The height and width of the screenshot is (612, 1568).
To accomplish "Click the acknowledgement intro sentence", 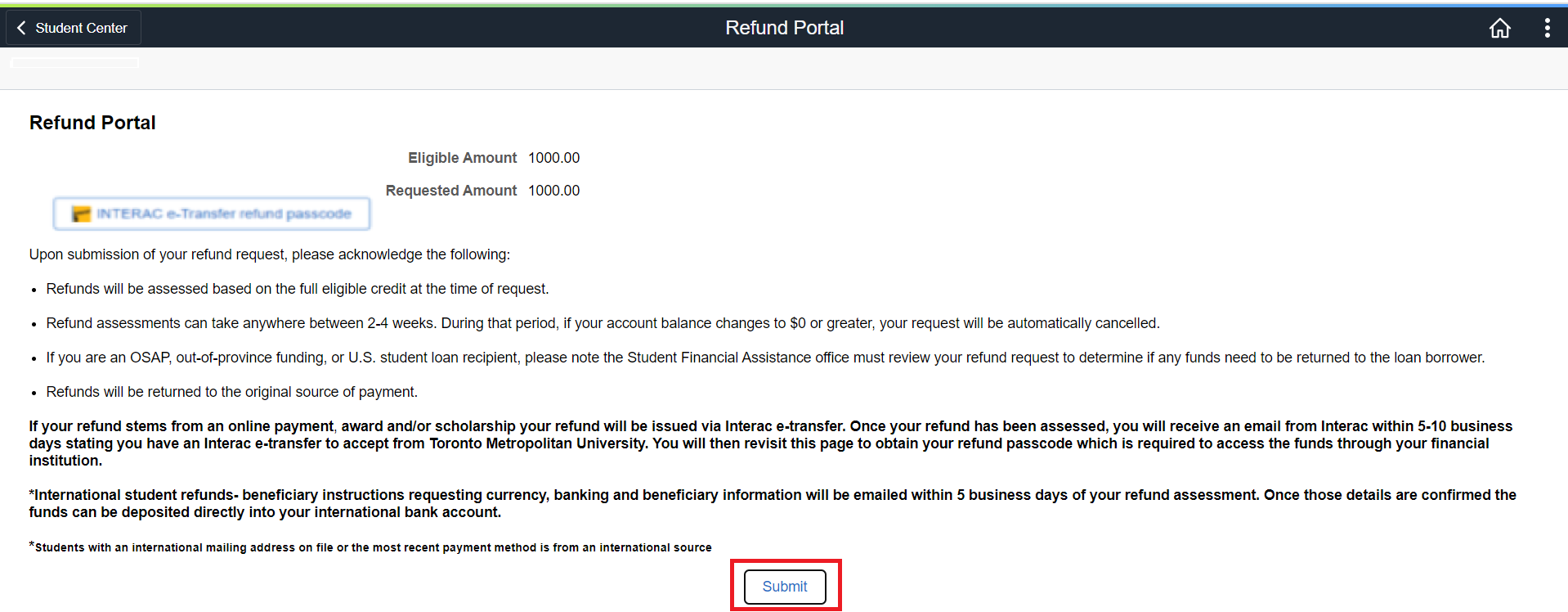I will [x=270, y=254].
